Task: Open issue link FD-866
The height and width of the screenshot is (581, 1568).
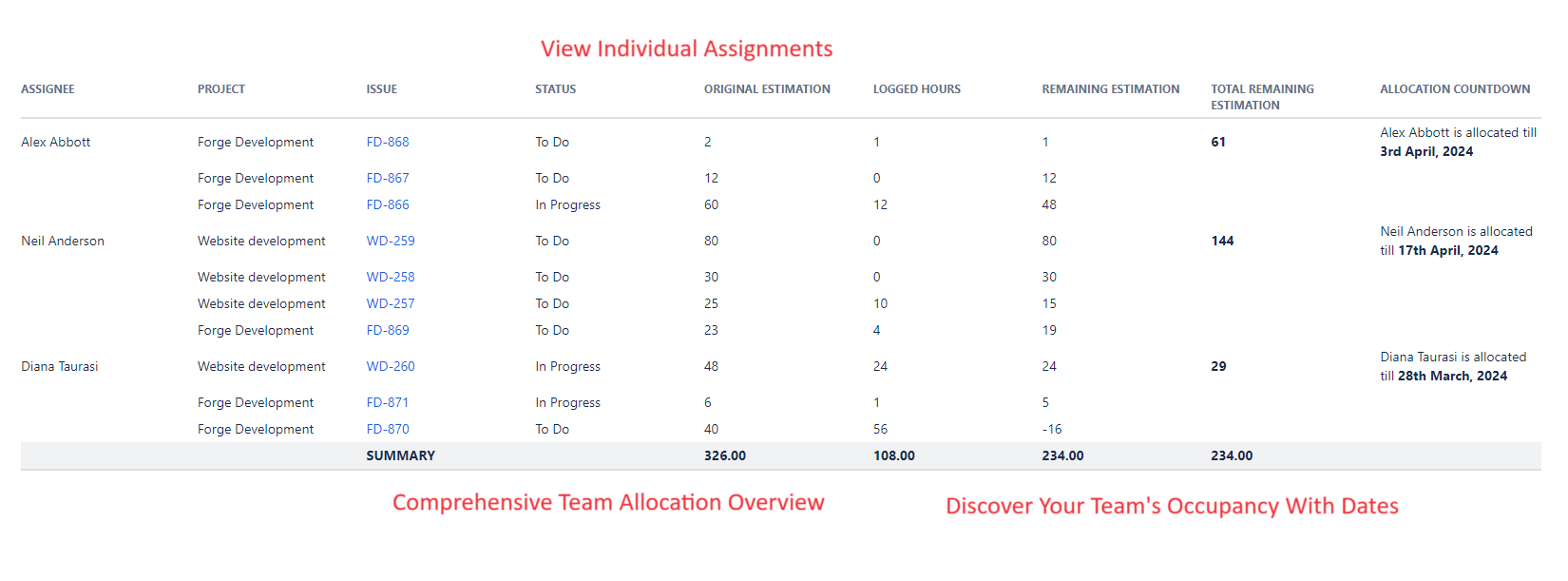Action: click(x=388, y=204)
